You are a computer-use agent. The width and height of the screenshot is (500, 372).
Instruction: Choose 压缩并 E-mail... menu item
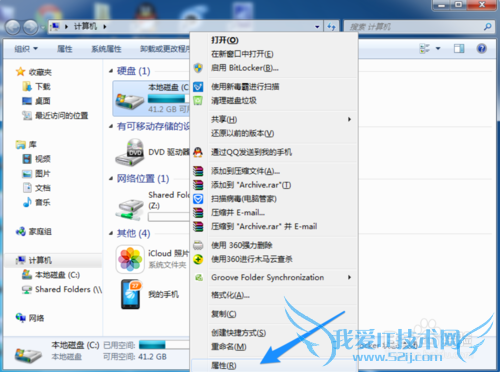coord(274,213)
